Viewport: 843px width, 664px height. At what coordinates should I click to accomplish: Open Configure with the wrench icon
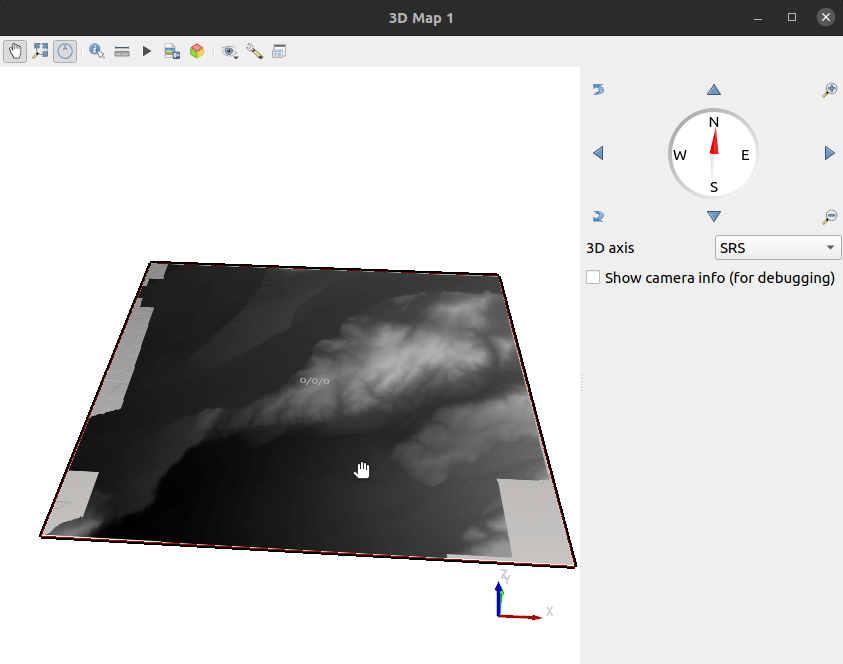pos(254,51)
